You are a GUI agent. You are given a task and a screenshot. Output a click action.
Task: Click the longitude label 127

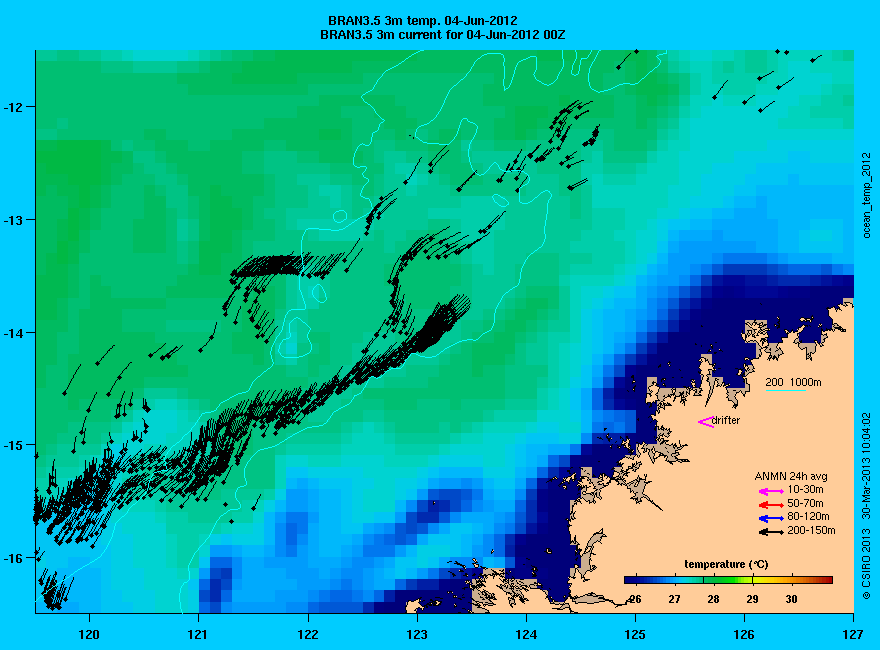[x=853, y=634]
